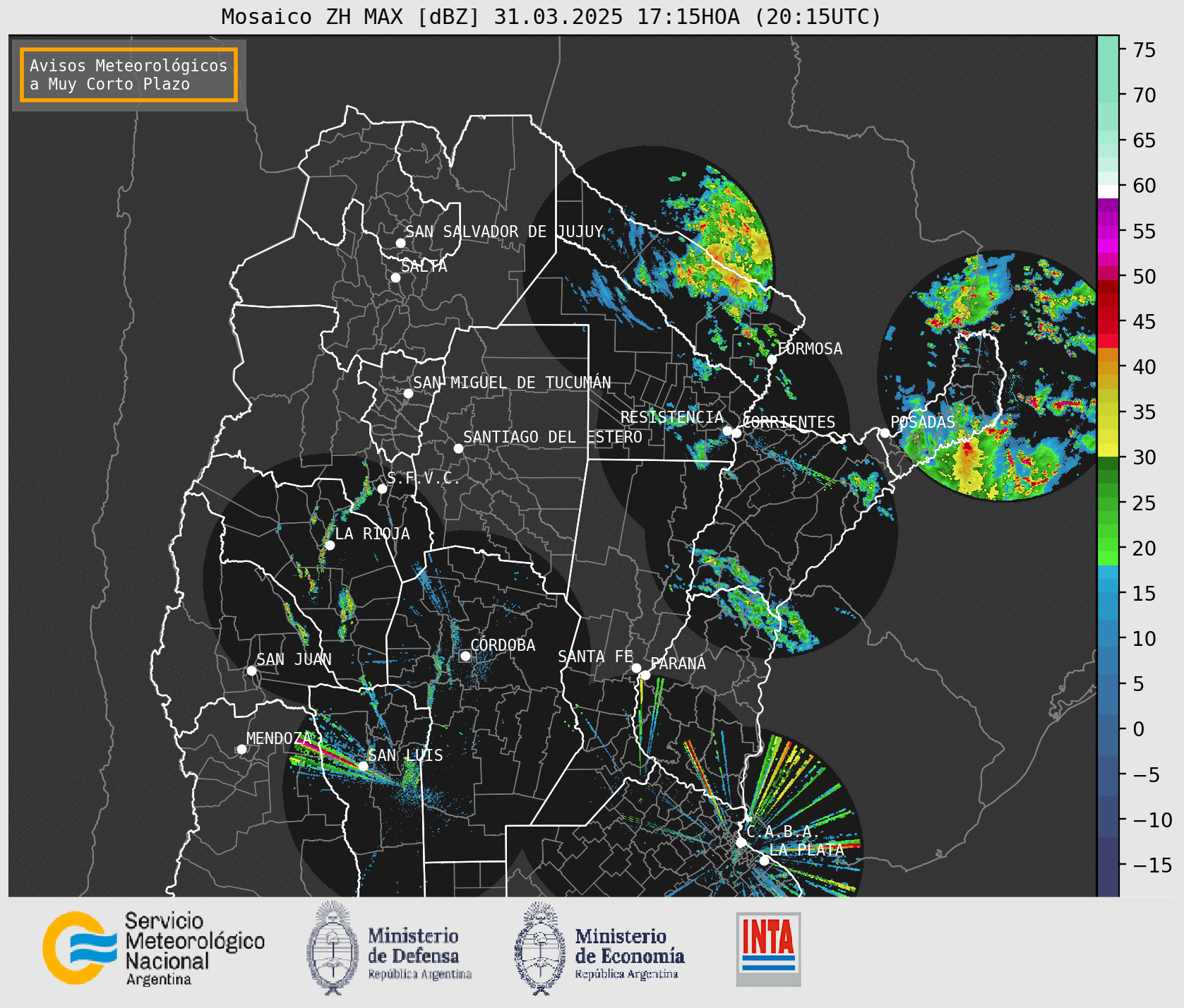Click the 30 dBZ scale label

1144,457
